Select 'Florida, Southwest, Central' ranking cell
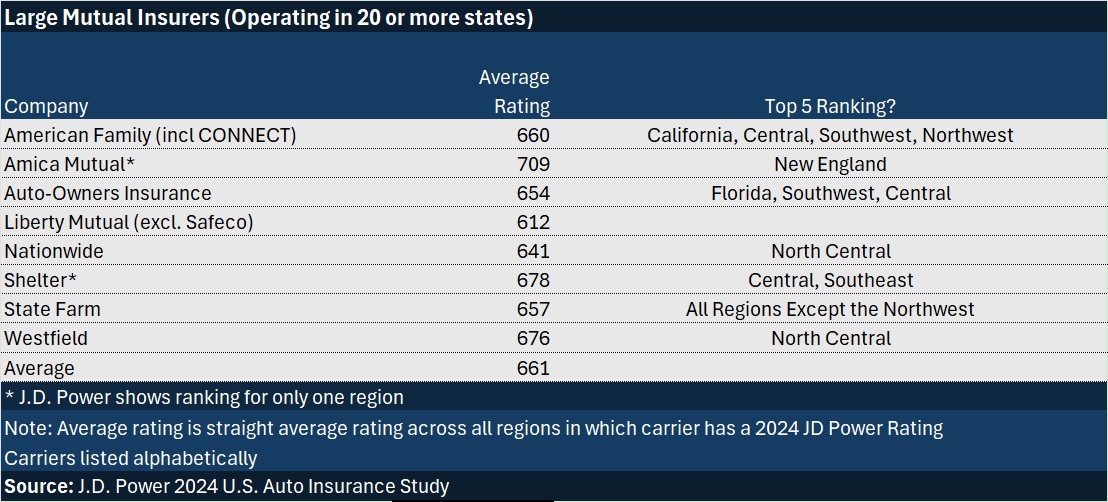Image resolution: width=1108 pixels, height=502 pixels. pos(829,193)
